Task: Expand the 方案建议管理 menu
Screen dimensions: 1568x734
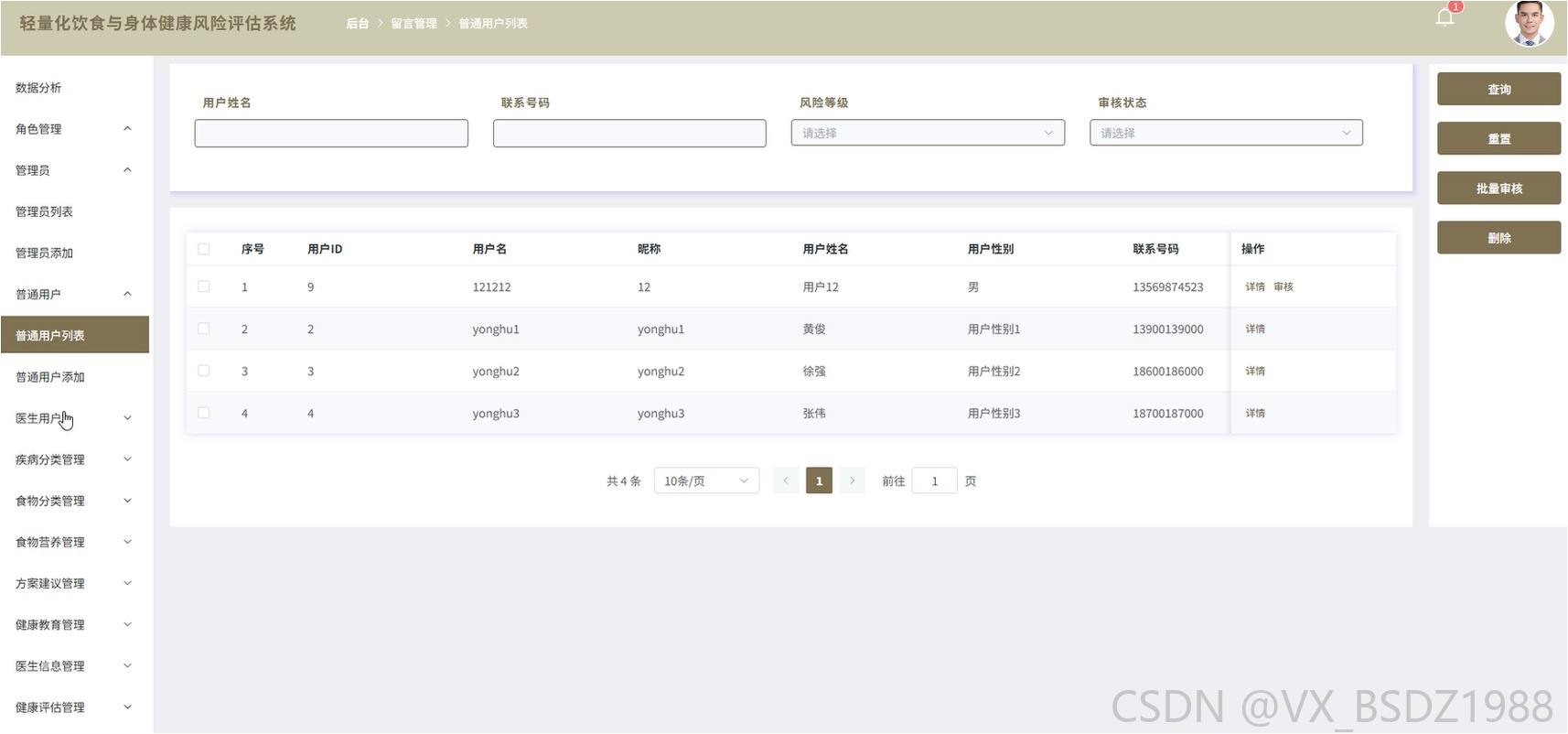Action: (x=74, y=583)
